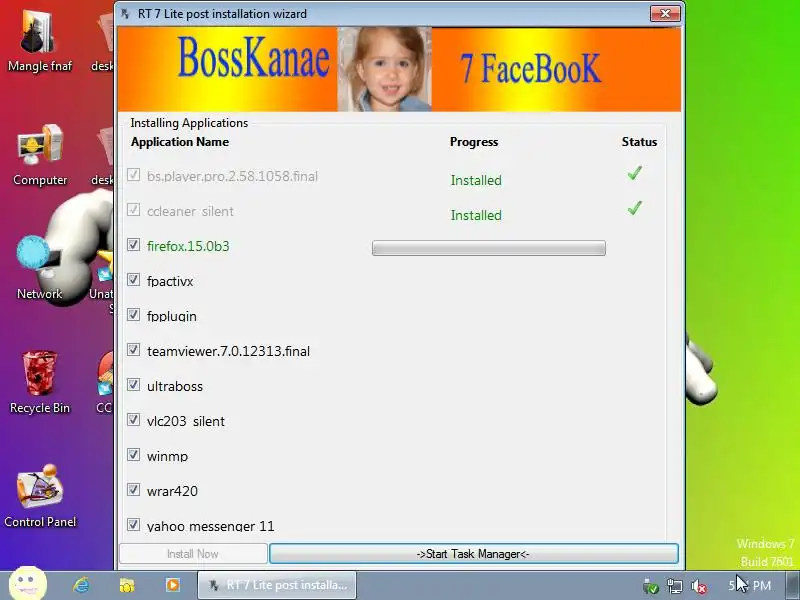The width and height of the screenshot is (800, 600).
Task: Click the wrar420 label
Action: (172, 491)
